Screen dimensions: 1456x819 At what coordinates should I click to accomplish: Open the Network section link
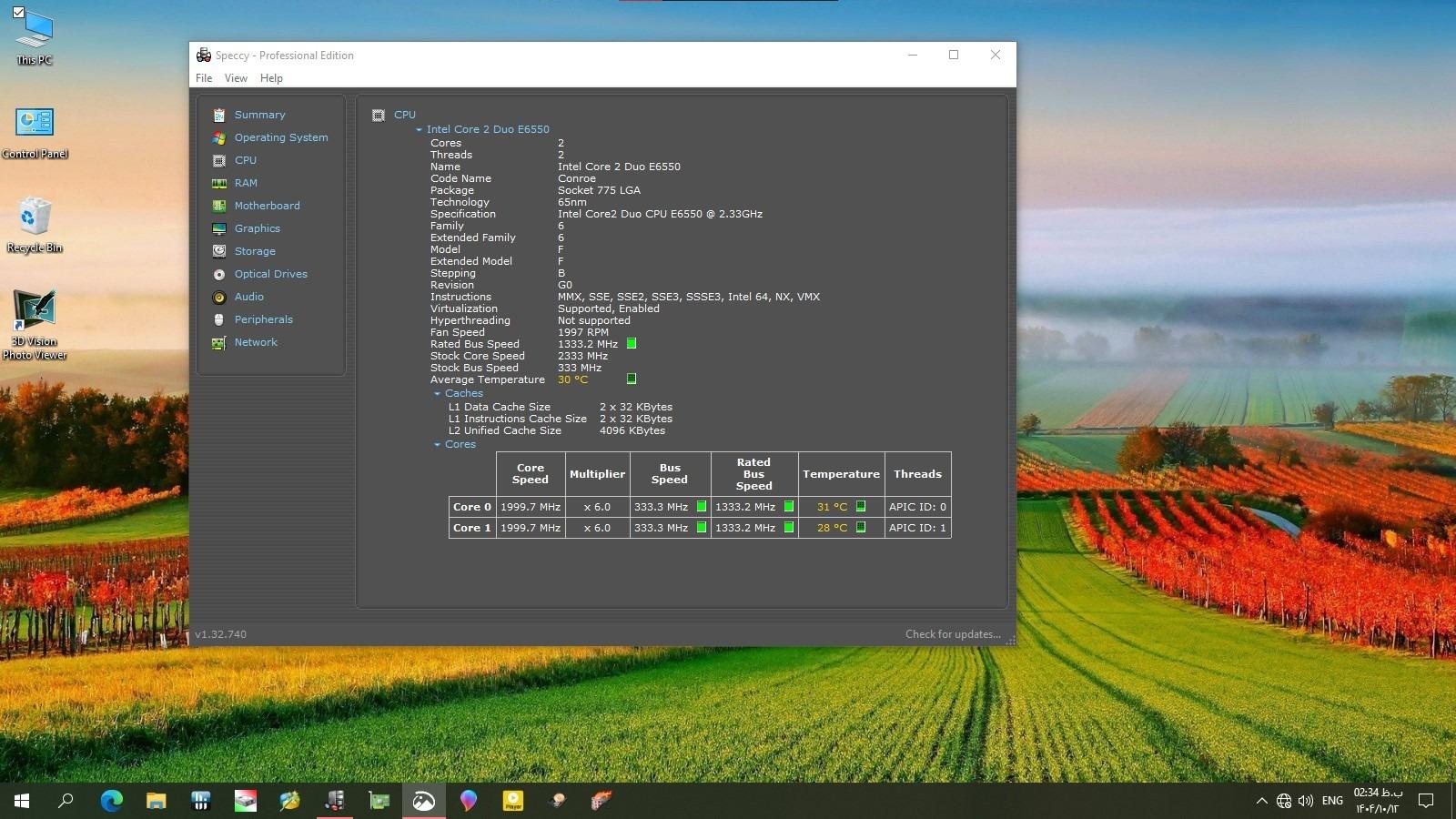point(256,343)
